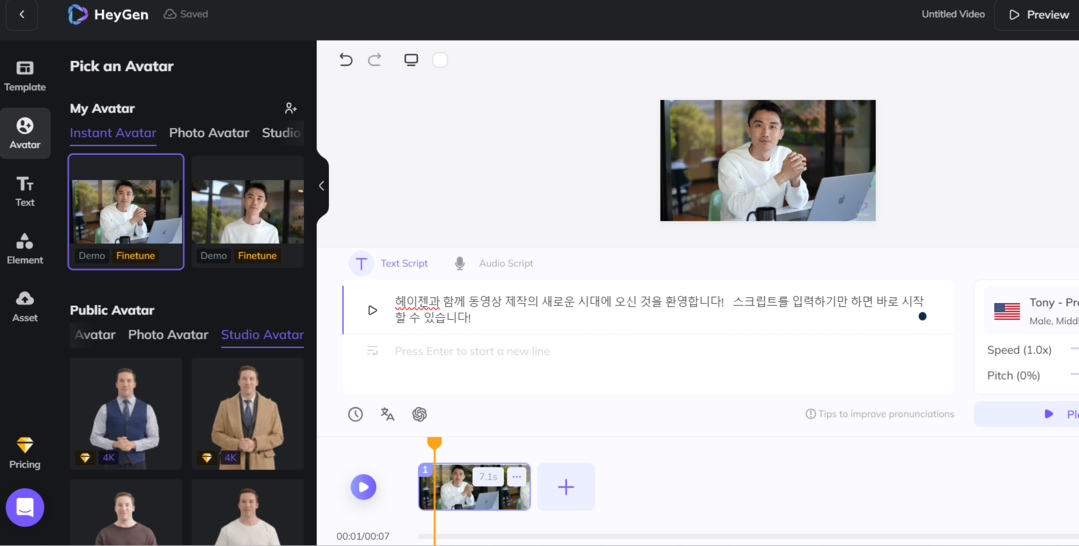Click Demo tag on first instant avatar
Image resolution: width=1079 pixels, height=546 pixels.
[x=92, y=255]
